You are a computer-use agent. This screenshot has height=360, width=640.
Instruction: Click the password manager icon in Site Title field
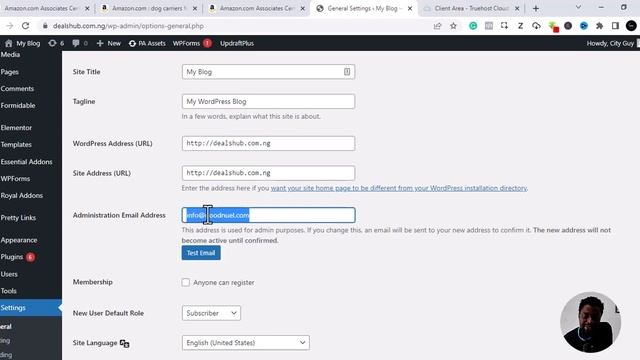click(x=347, y=72)
